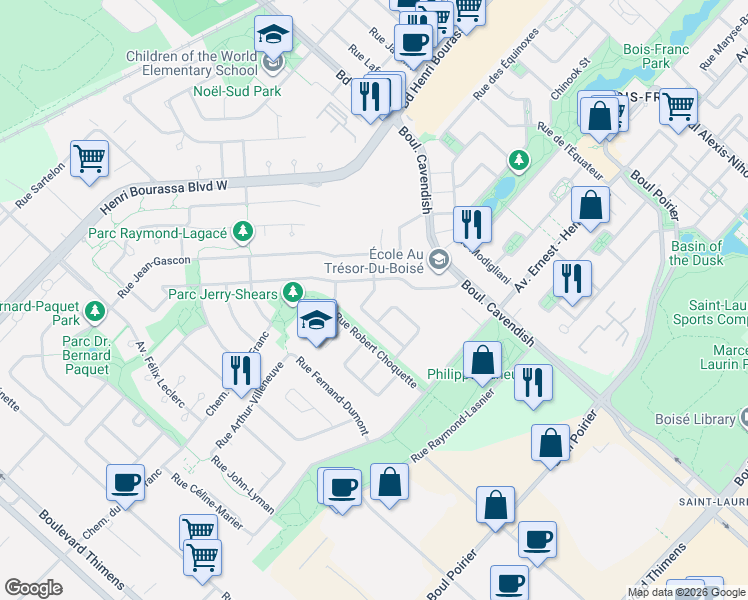Click École Au Trésor-Du-Boisé text label

pos(374,261)
